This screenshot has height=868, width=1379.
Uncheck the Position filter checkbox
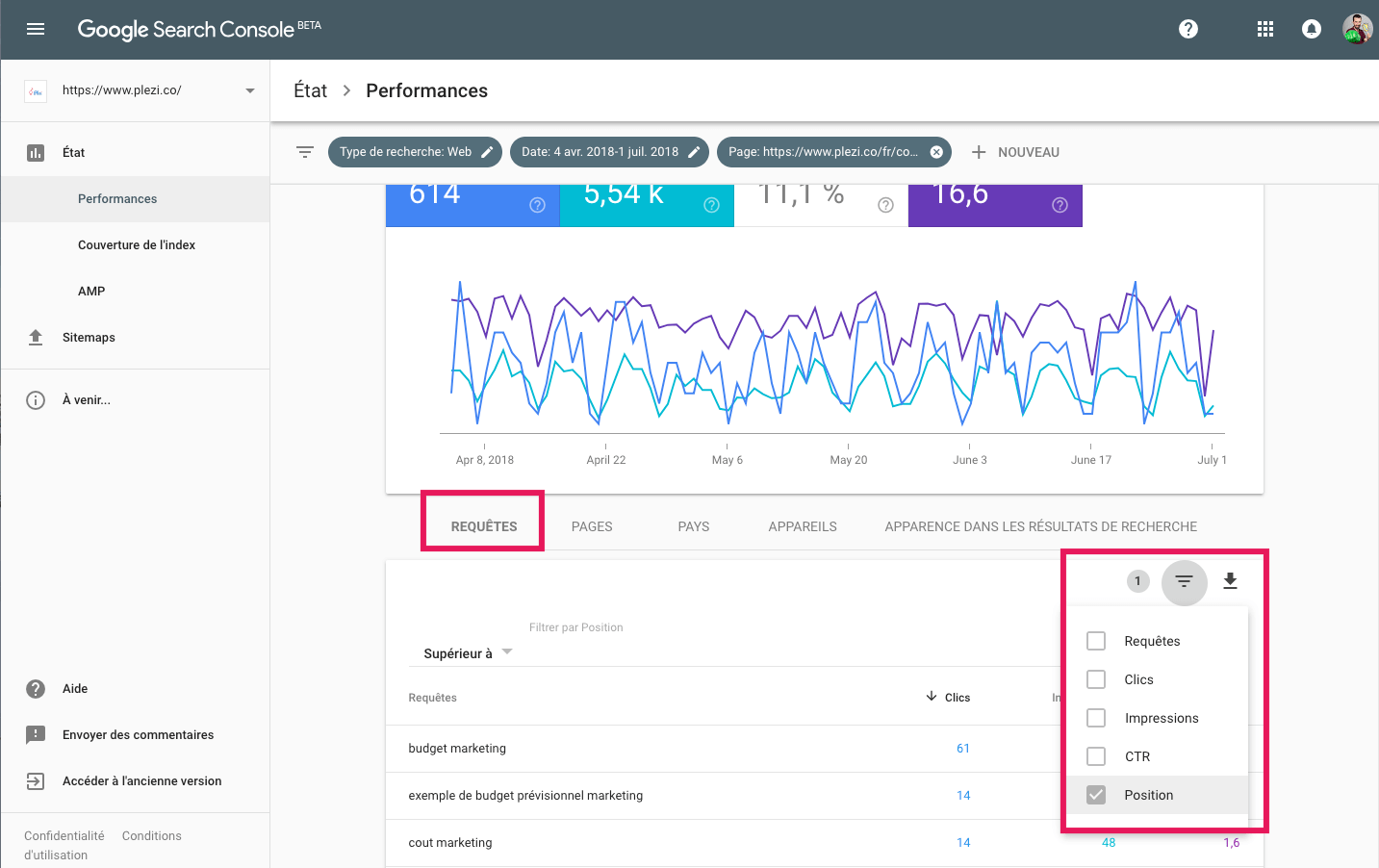click(x=1096, y=795)
